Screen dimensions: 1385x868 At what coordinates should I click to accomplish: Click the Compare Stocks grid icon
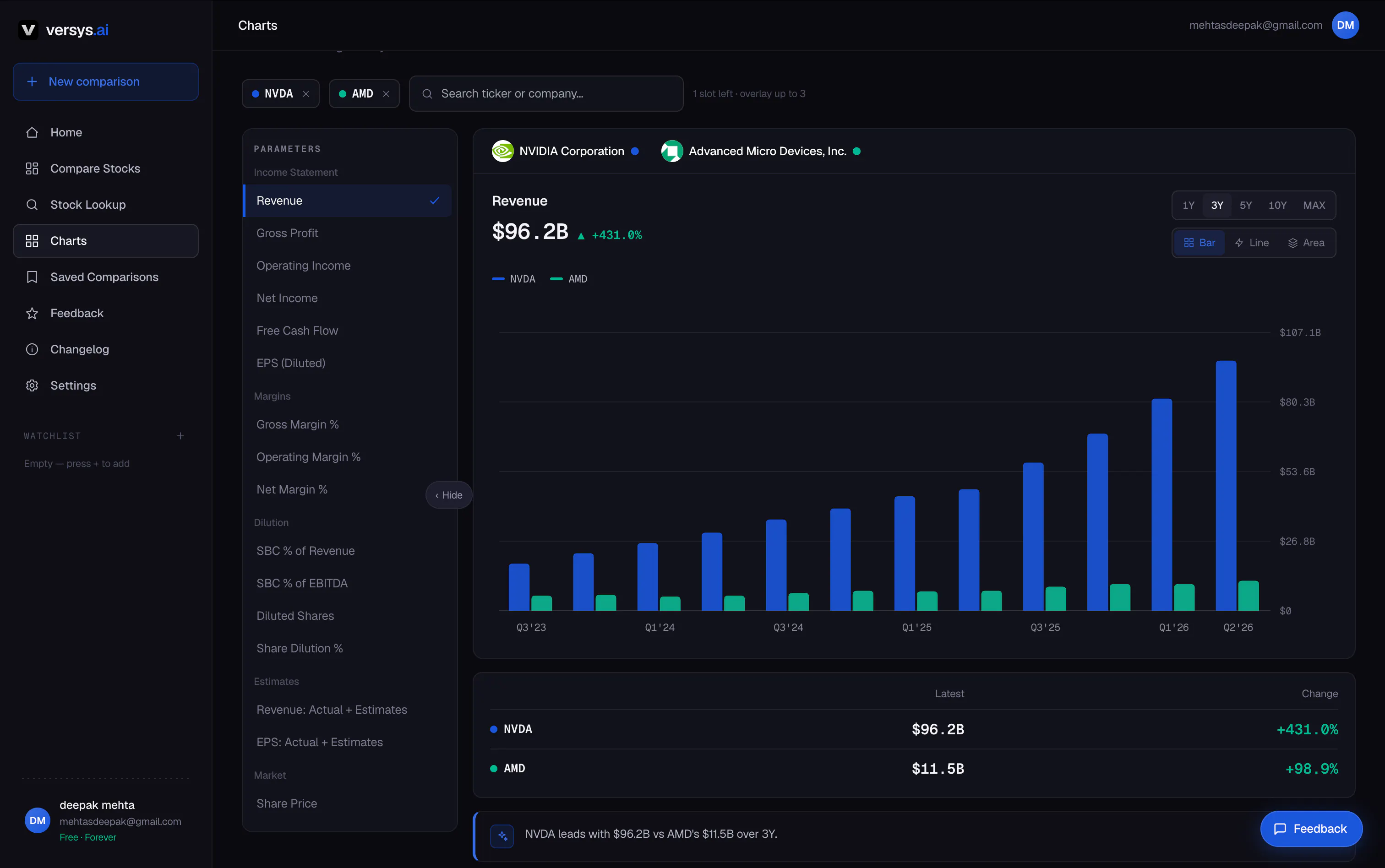(x=32, y=169)
